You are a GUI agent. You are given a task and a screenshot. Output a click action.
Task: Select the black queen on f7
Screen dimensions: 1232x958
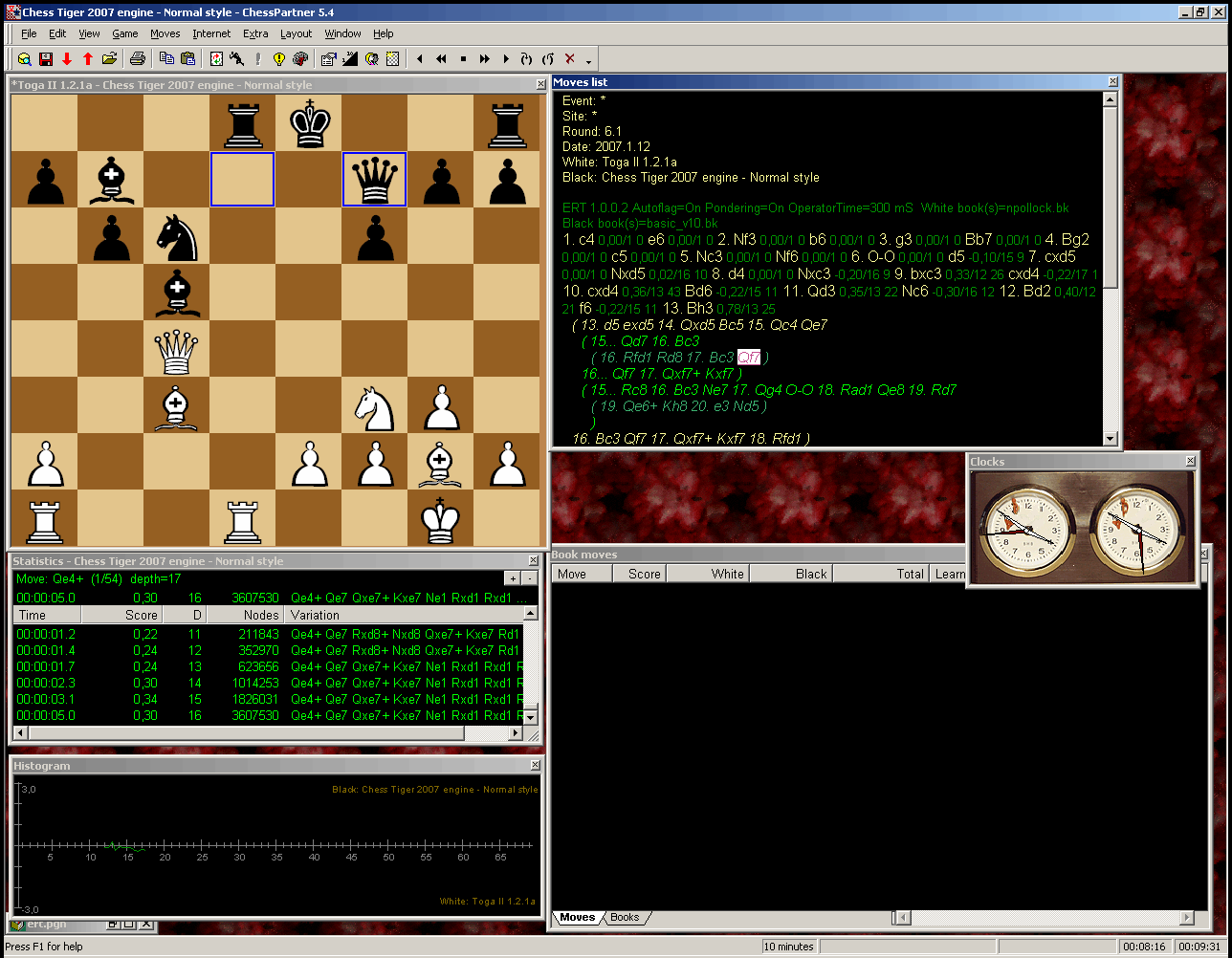pyautogui.click(x=374, y=179)
